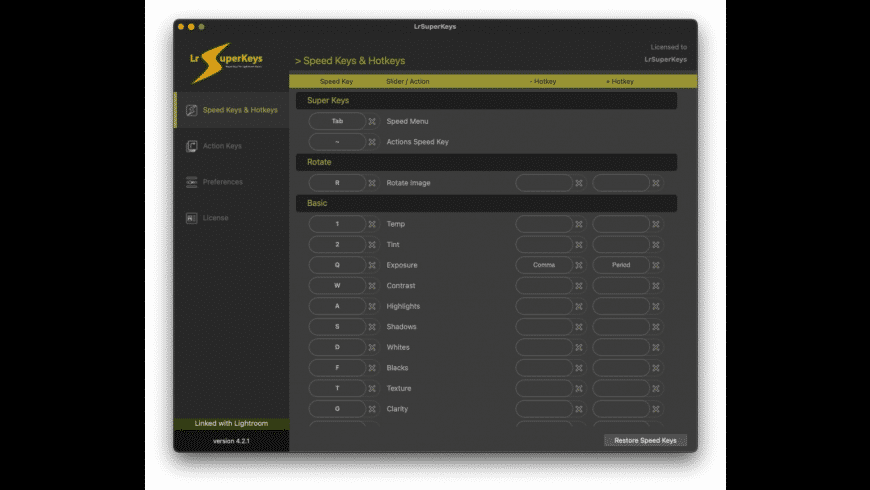The height and width of the screenshot is (490, 870).
Task: Clear the W speed key for Contrast
Action: click(372, 286)
